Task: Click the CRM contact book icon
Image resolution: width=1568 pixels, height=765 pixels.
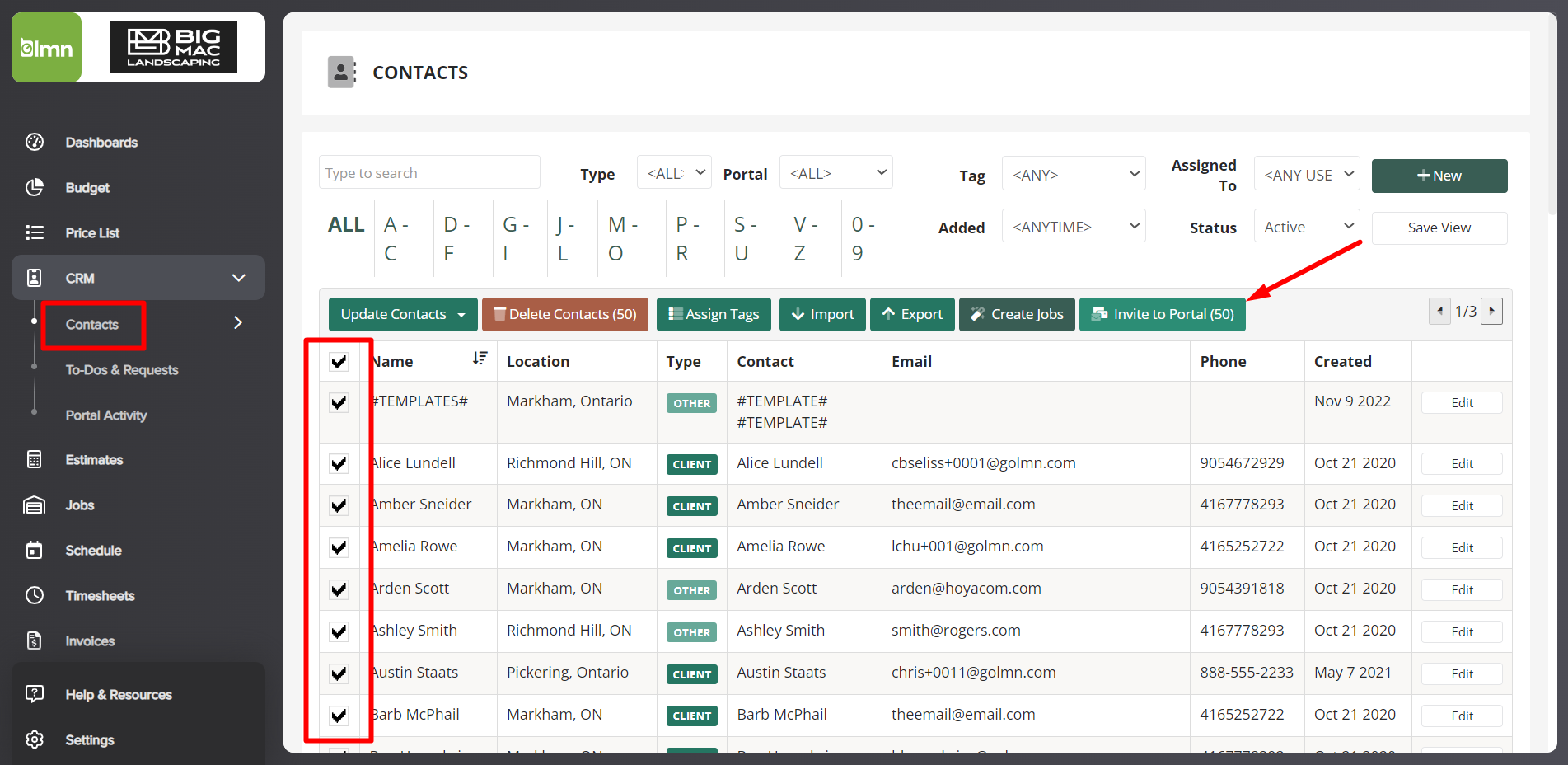Action: (x=35, y=278)
